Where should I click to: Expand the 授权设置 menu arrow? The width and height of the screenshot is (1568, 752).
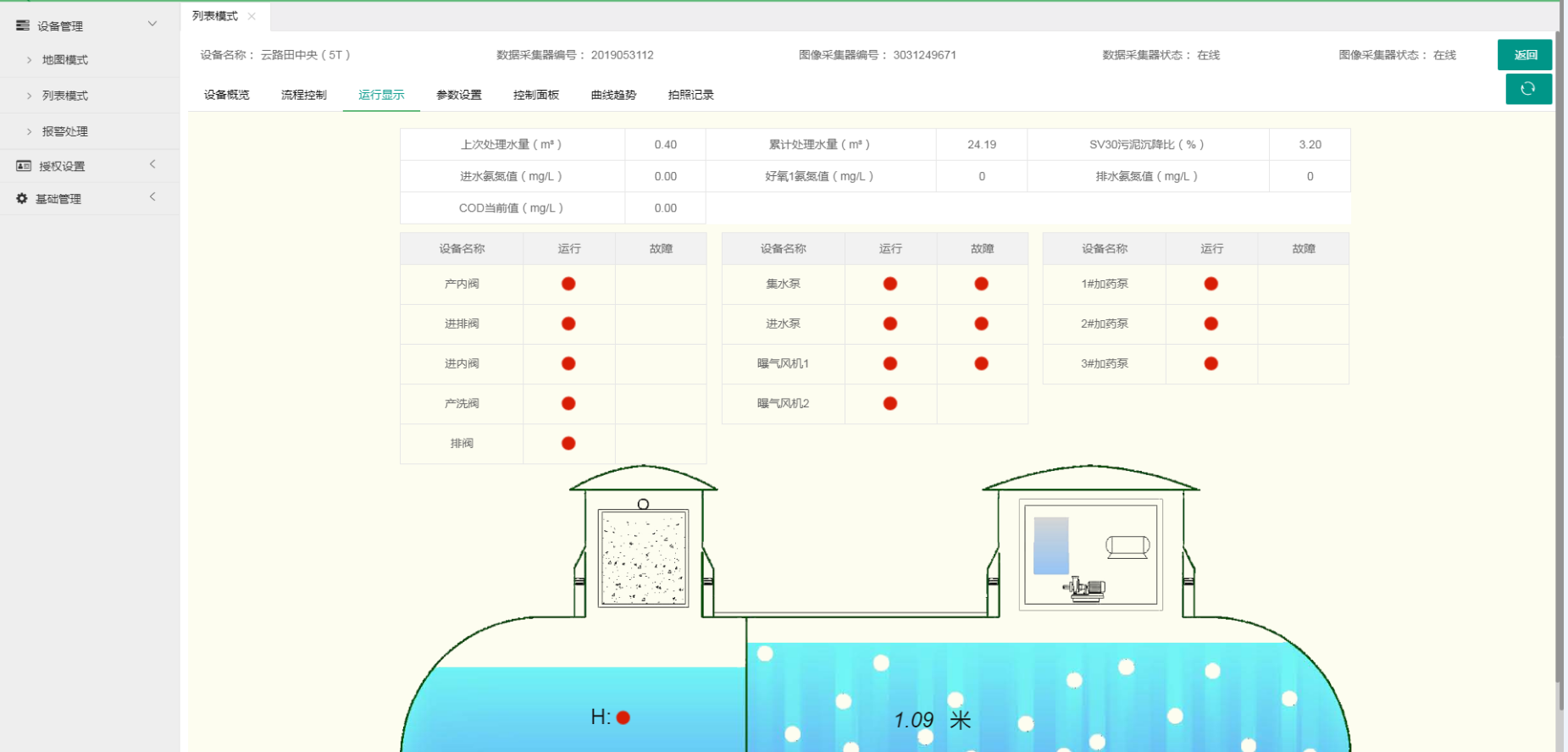click(152, 164)
